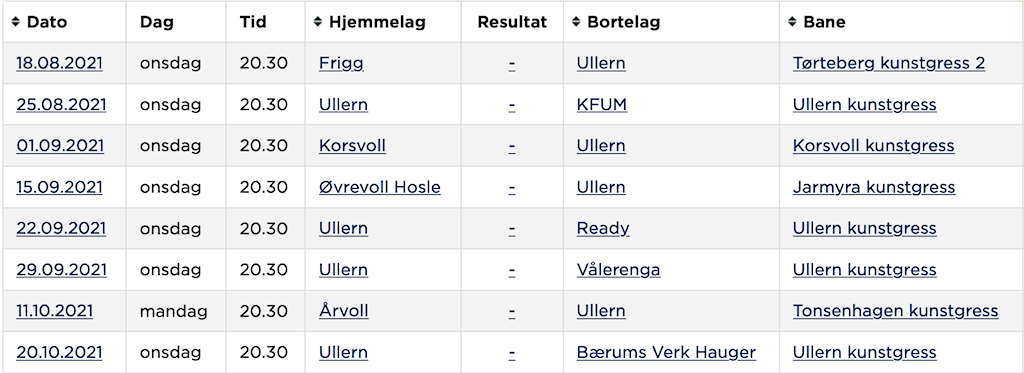Open Tørteberg kunstgress 2 venue

(889, 63)
